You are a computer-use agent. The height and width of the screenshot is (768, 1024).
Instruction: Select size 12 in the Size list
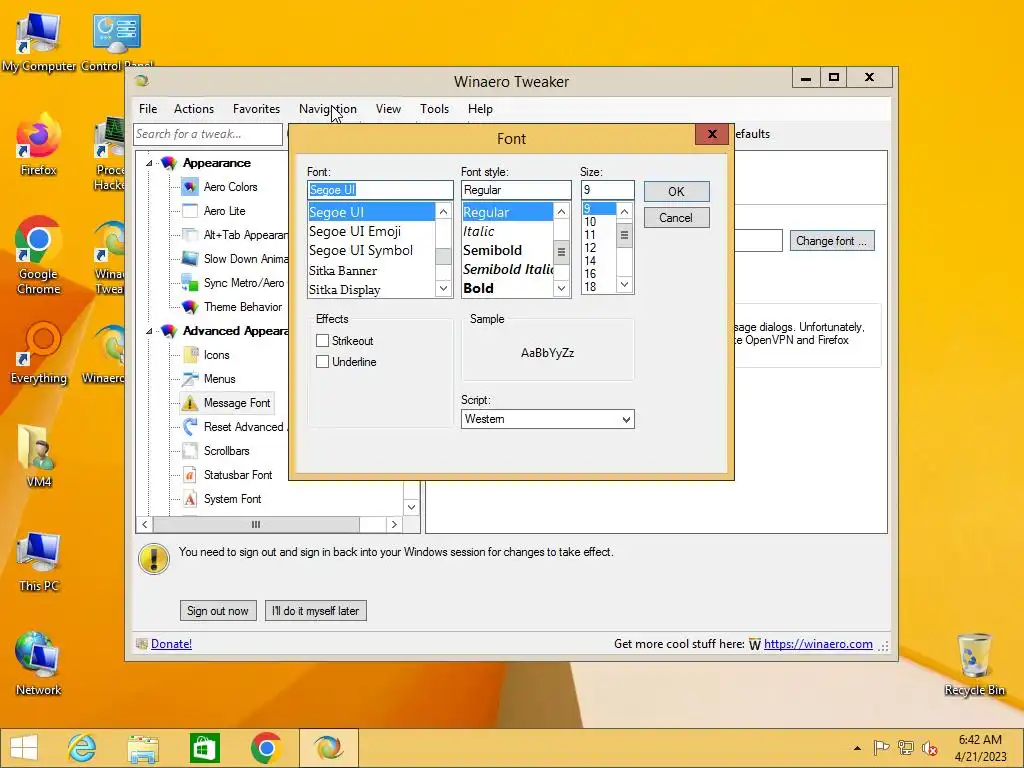point(598,248)
